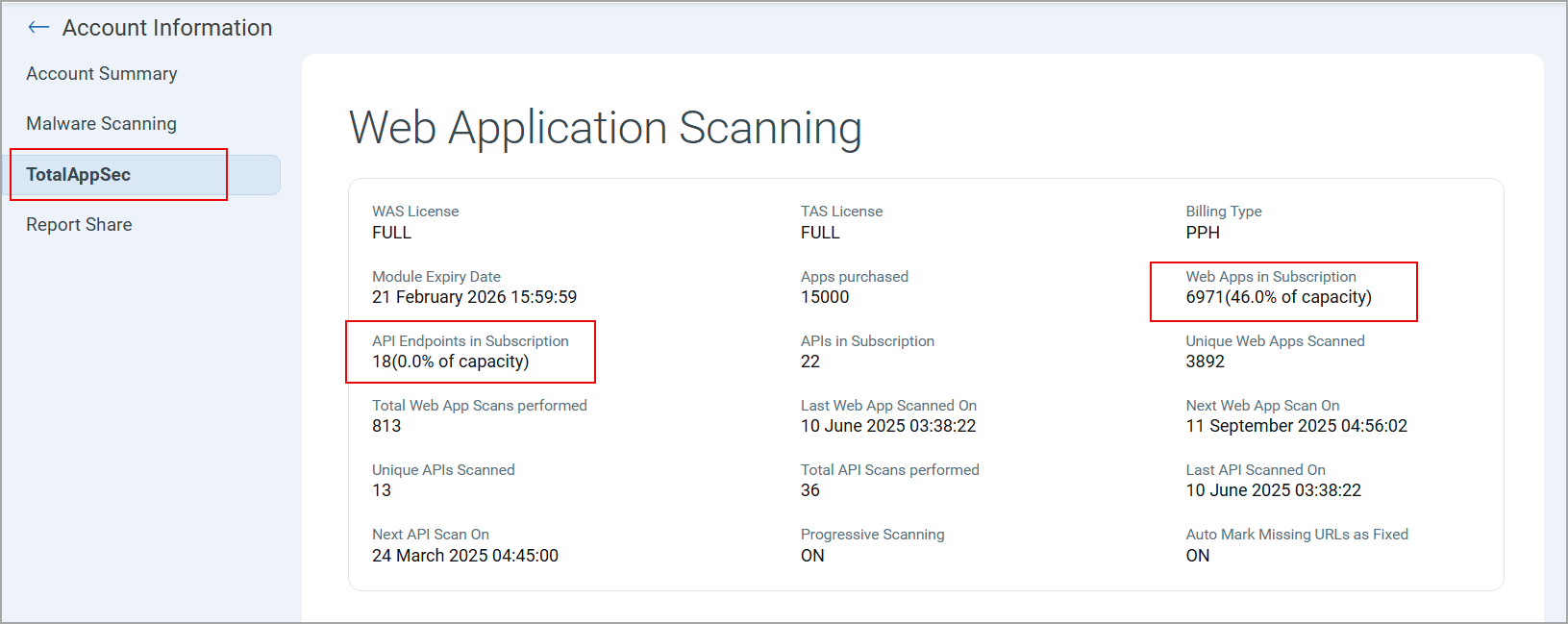
Task: Click the ON value under Auto Mark Missing URLs
Action: tap(1198, 556)
